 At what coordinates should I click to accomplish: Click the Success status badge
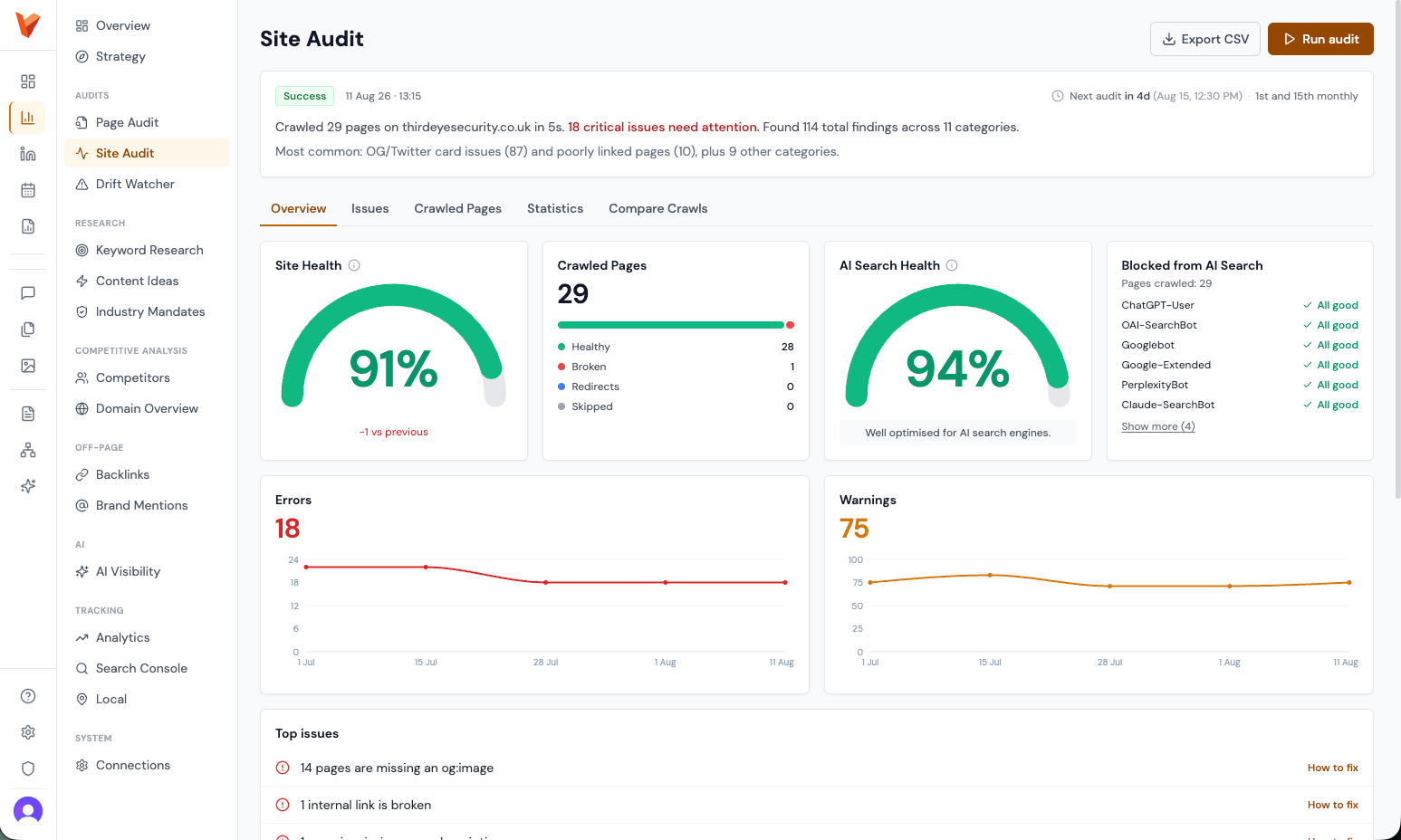tap(304, 96)
